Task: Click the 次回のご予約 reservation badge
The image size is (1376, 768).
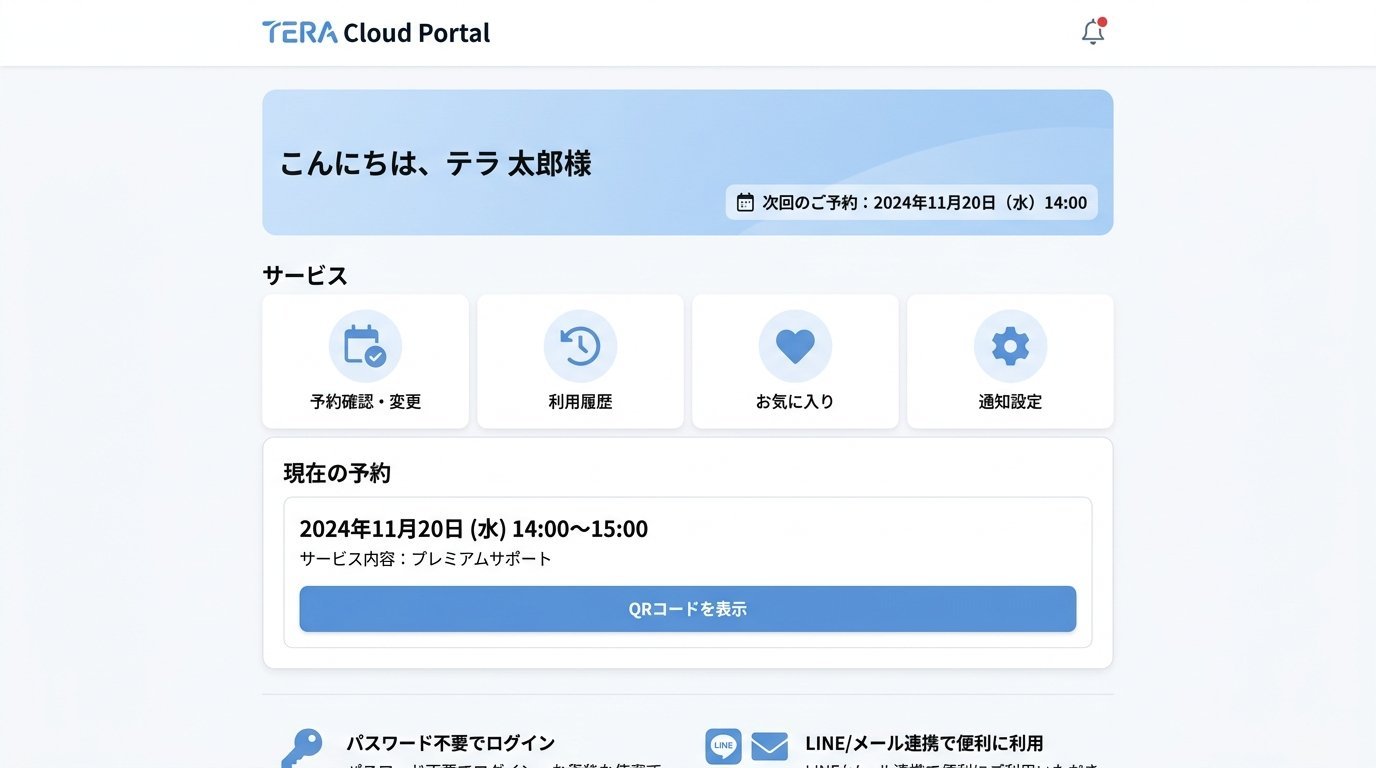Action: 911,202
